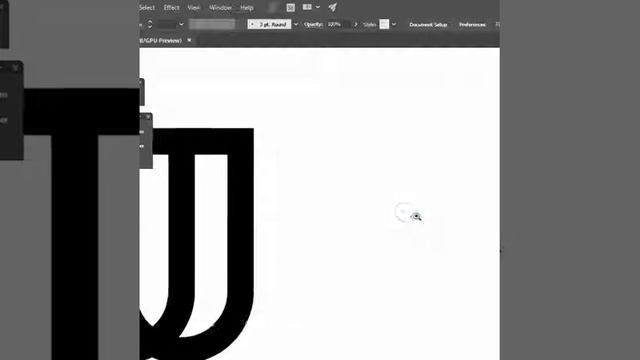Click the Preferences button
The image size is (640, 360).
click(472, 24)
